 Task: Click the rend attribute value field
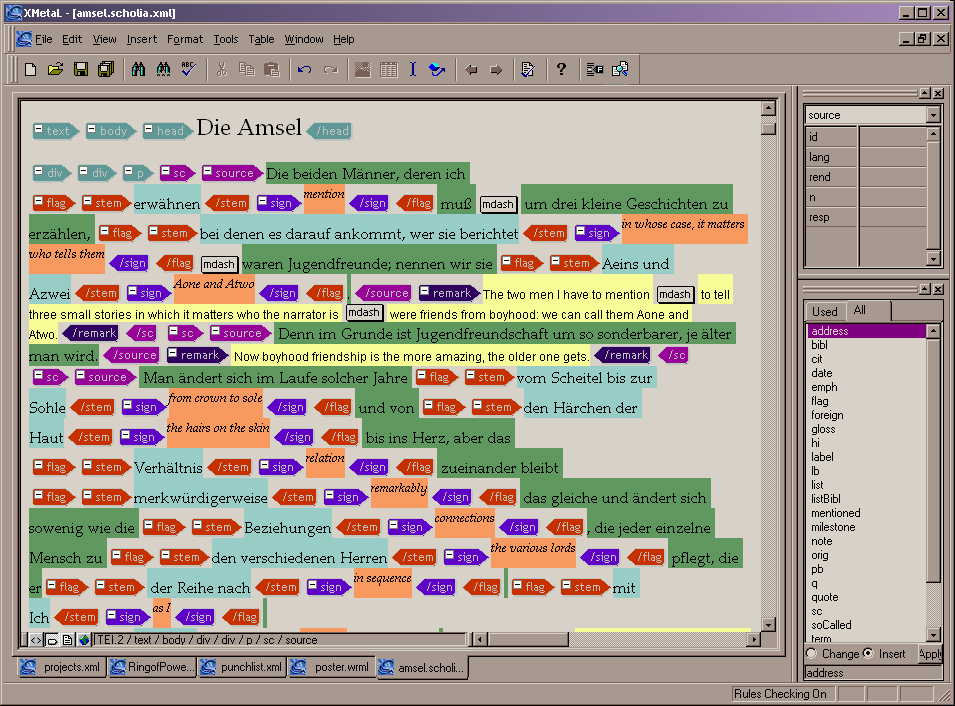892,177
